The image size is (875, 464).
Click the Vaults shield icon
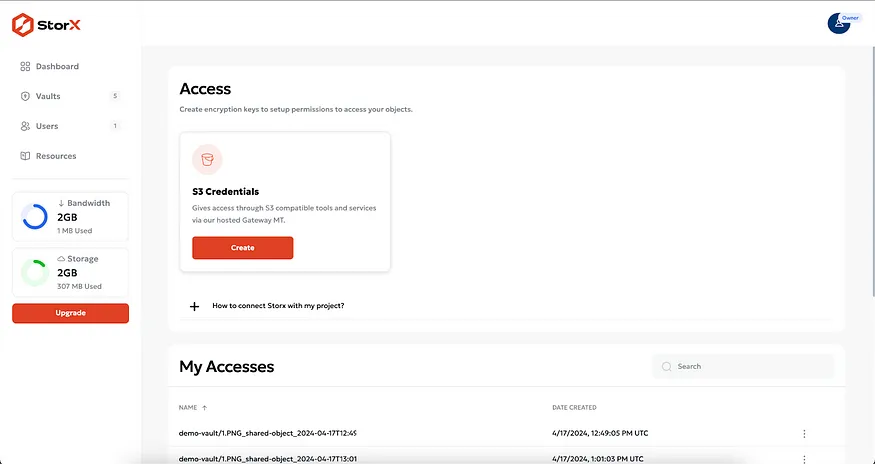pos(25,97)
